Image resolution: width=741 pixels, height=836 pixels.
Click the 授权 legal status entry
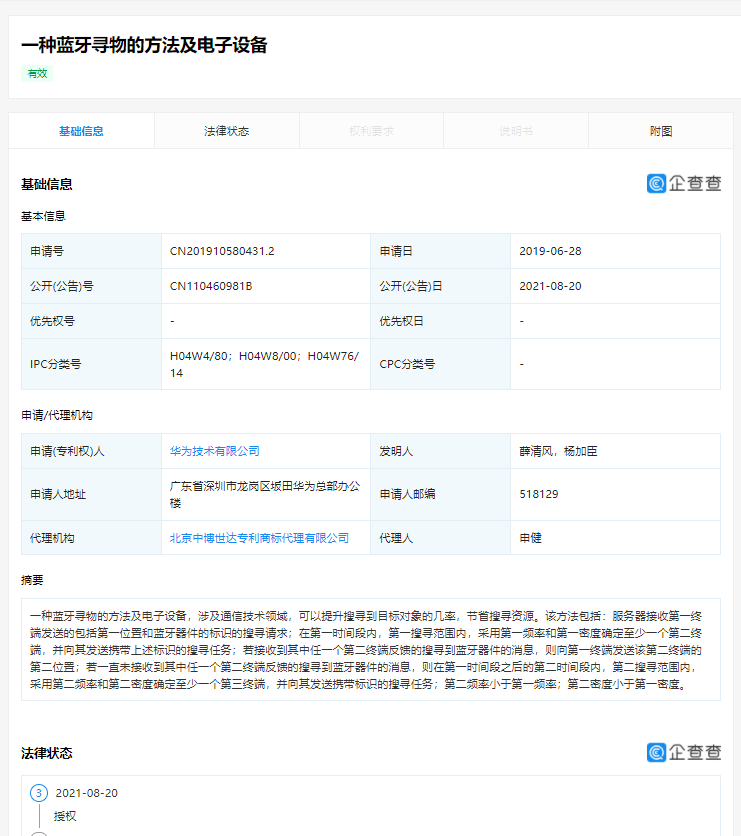65,815
